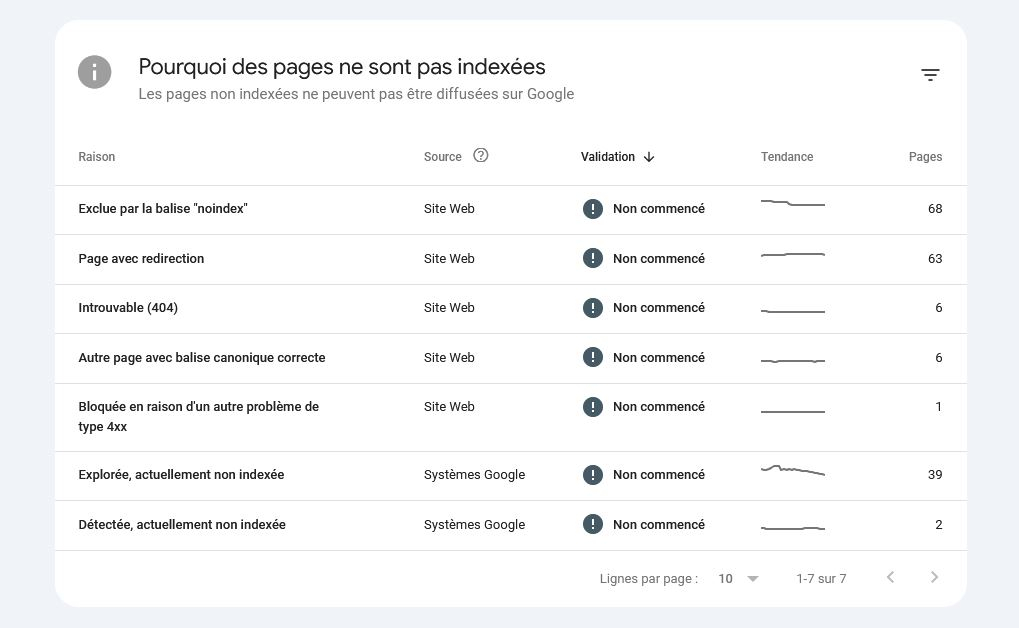The image size is (1019, 628).
Task: Sort by the Source column header
Action: coord(443,157)
